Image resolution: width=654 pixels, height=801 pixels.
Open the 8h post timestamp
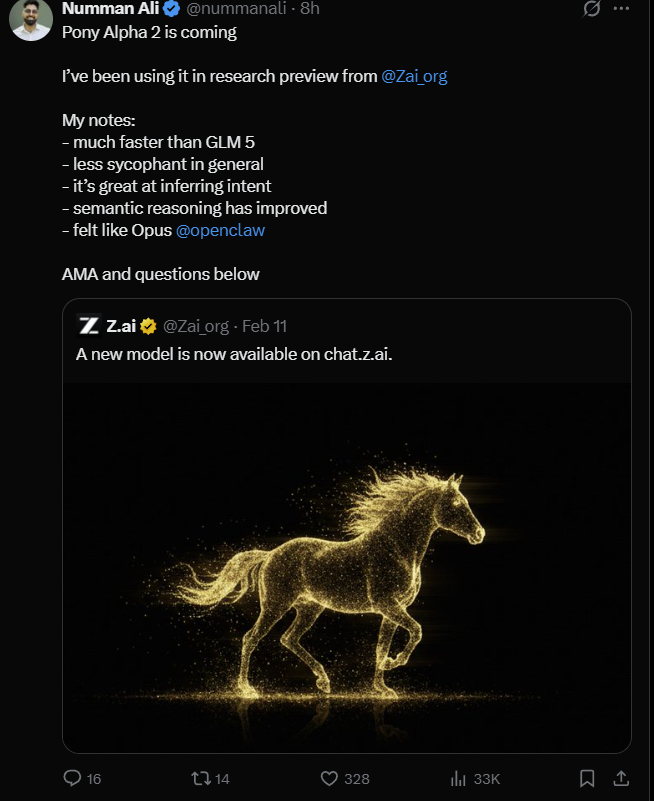(310, 8)
